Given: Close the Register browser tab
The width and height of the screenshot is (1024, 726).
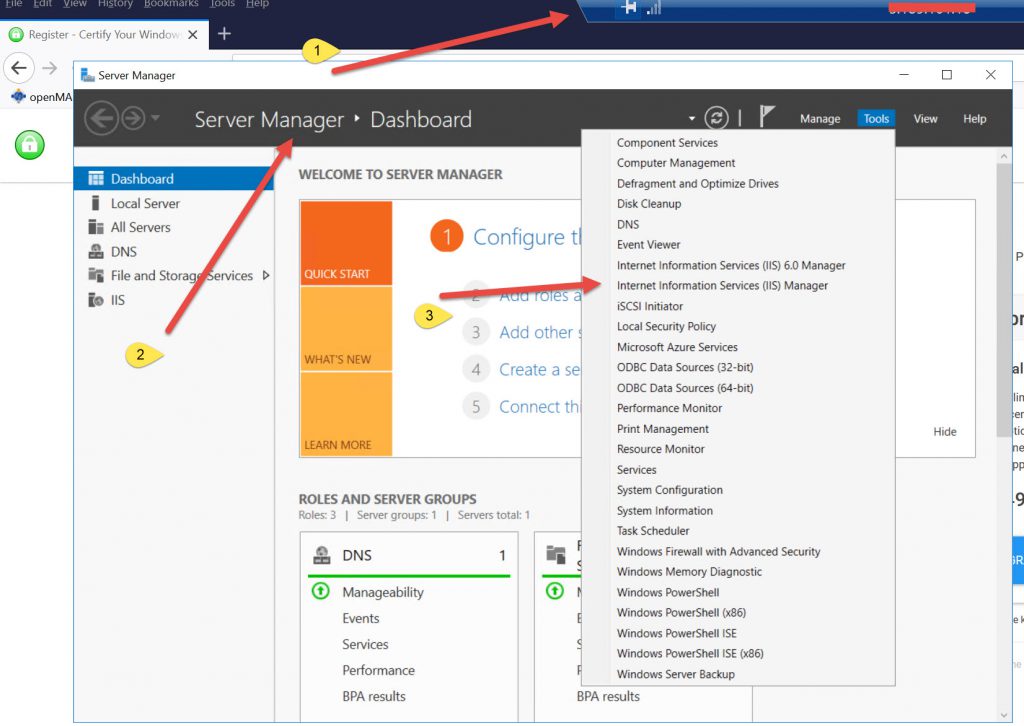Looking at the screenshot, I should (192, 34).
